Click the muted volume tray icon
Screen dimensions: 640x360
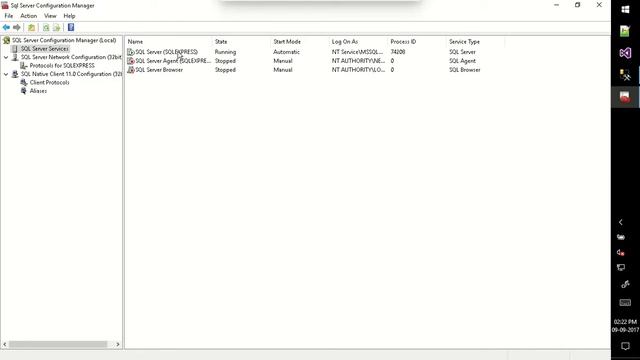pos(621,253)
